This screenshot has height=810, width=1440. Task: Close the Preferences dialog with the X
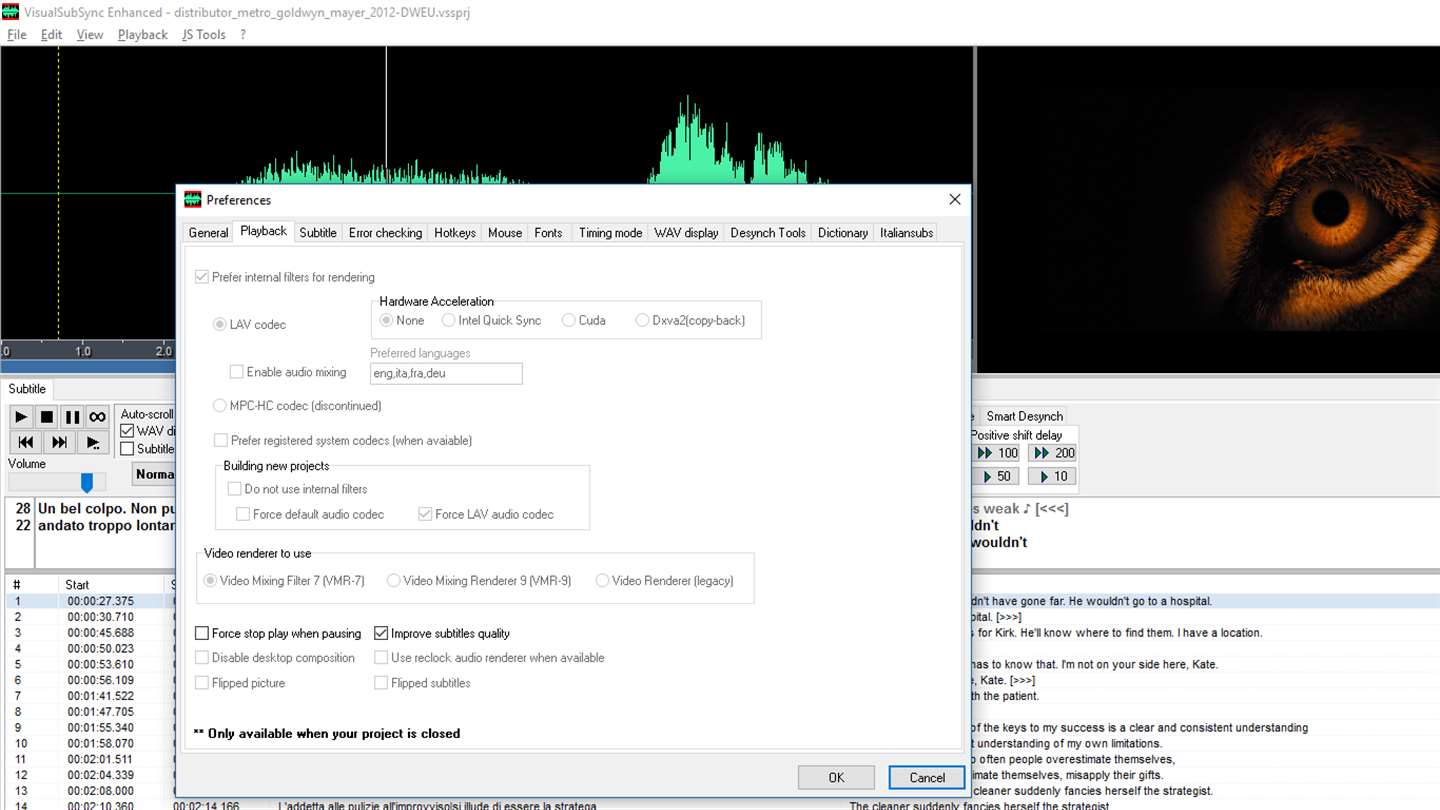pyautogui.click(x=954, y=200)
